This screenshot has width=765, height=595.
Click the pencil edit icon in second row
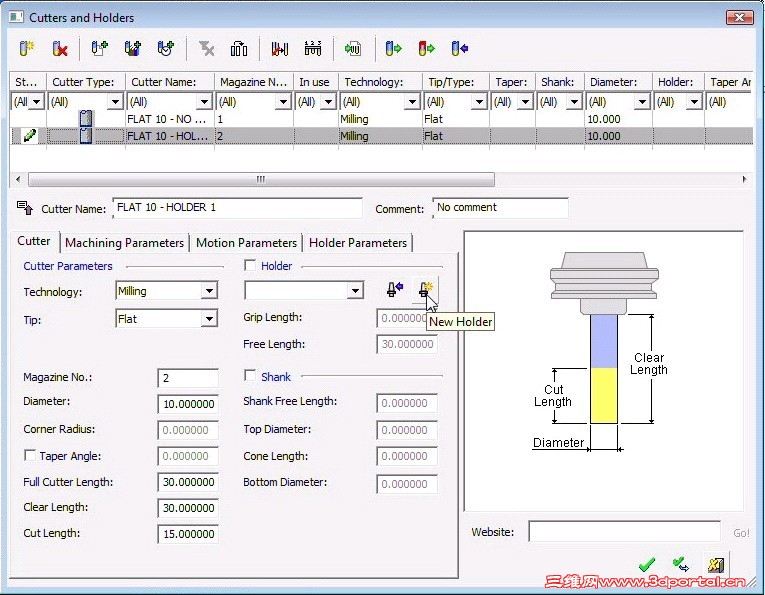[x=29, y=136]
